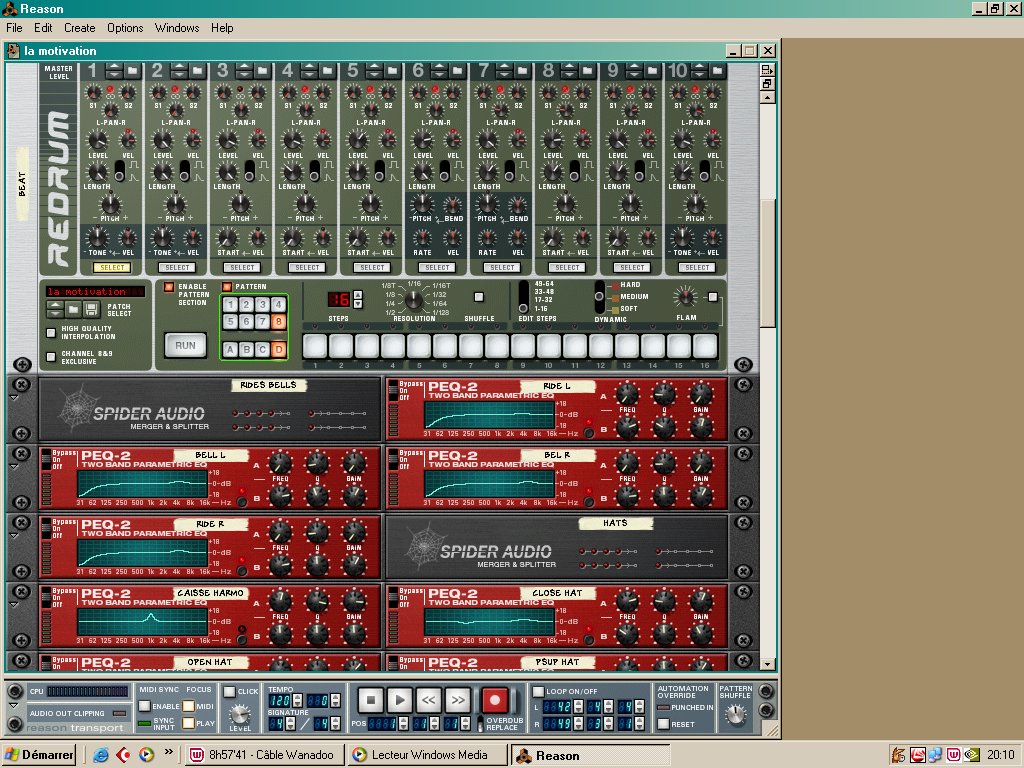Toggle High Quality Interpolation checkbox
The height and width of the screenshot is (768, 1024).
[51, 332]
